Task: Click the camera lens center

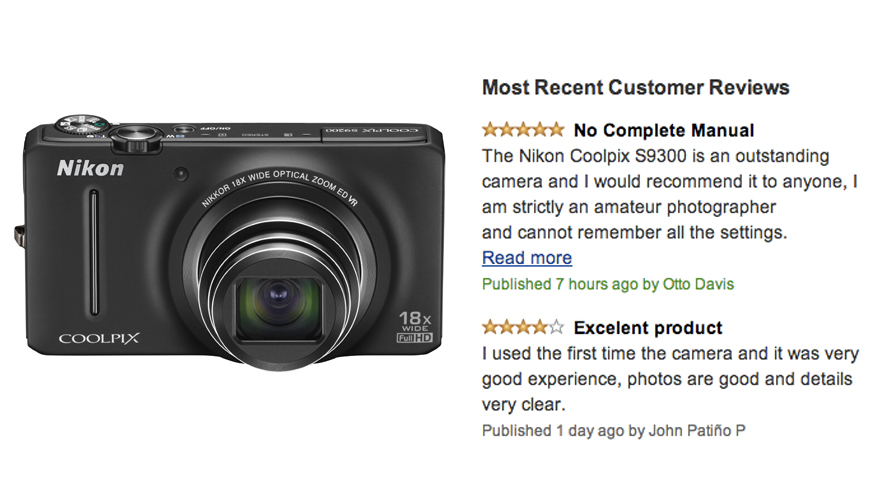Action: pyautogui.click(x=277, y=297)
